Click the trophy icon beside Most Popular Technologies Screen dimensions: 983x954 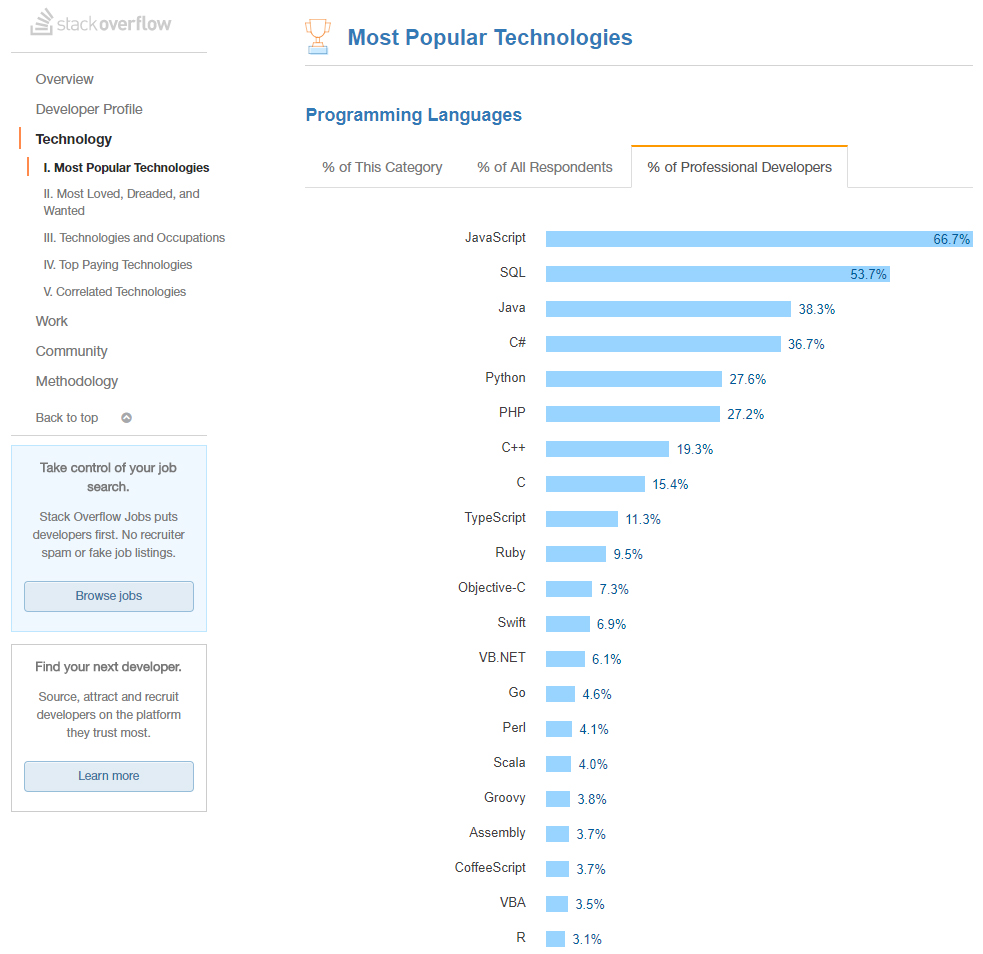(318, 36)
